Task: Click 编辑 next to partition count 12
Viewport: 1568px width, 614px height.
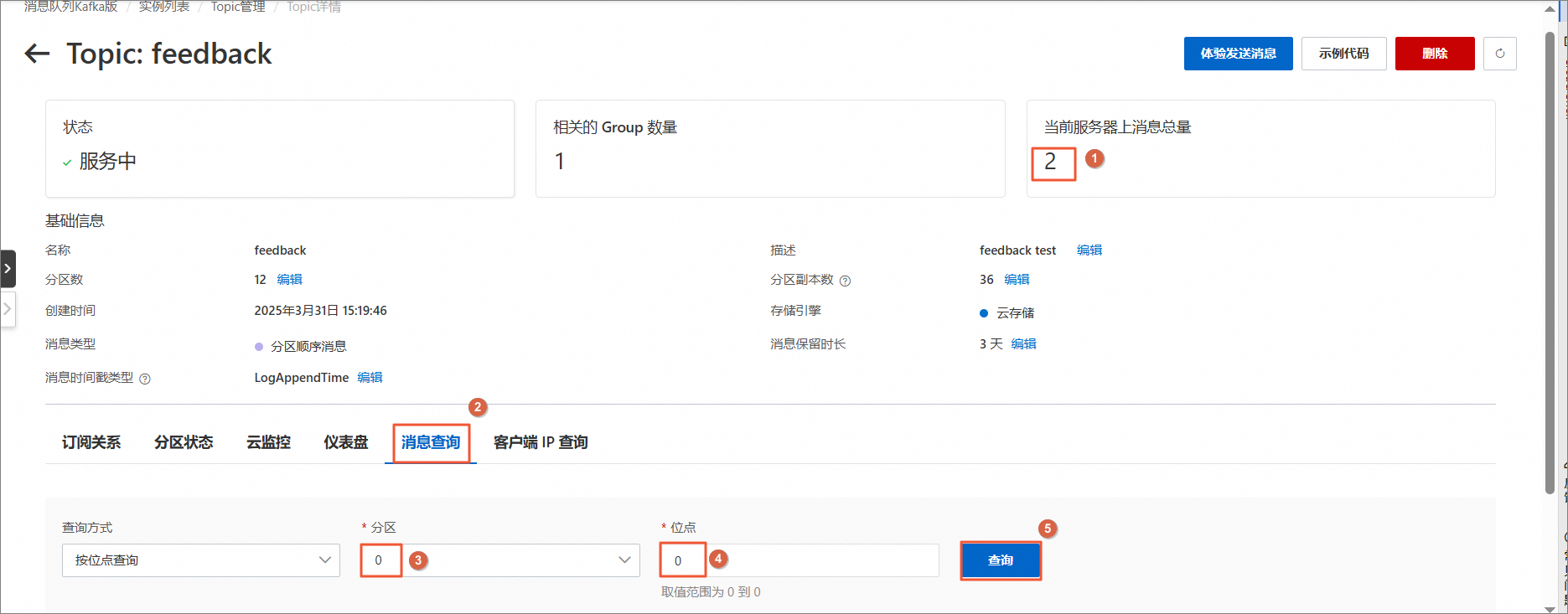Action: [x=289, y=280]
